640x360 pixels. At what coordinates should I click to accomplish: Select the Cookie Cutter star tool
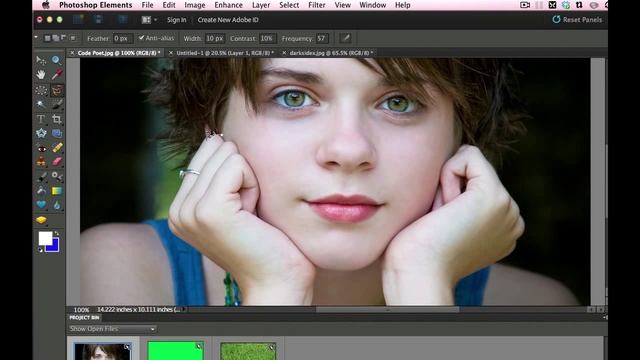coord(41,133)
